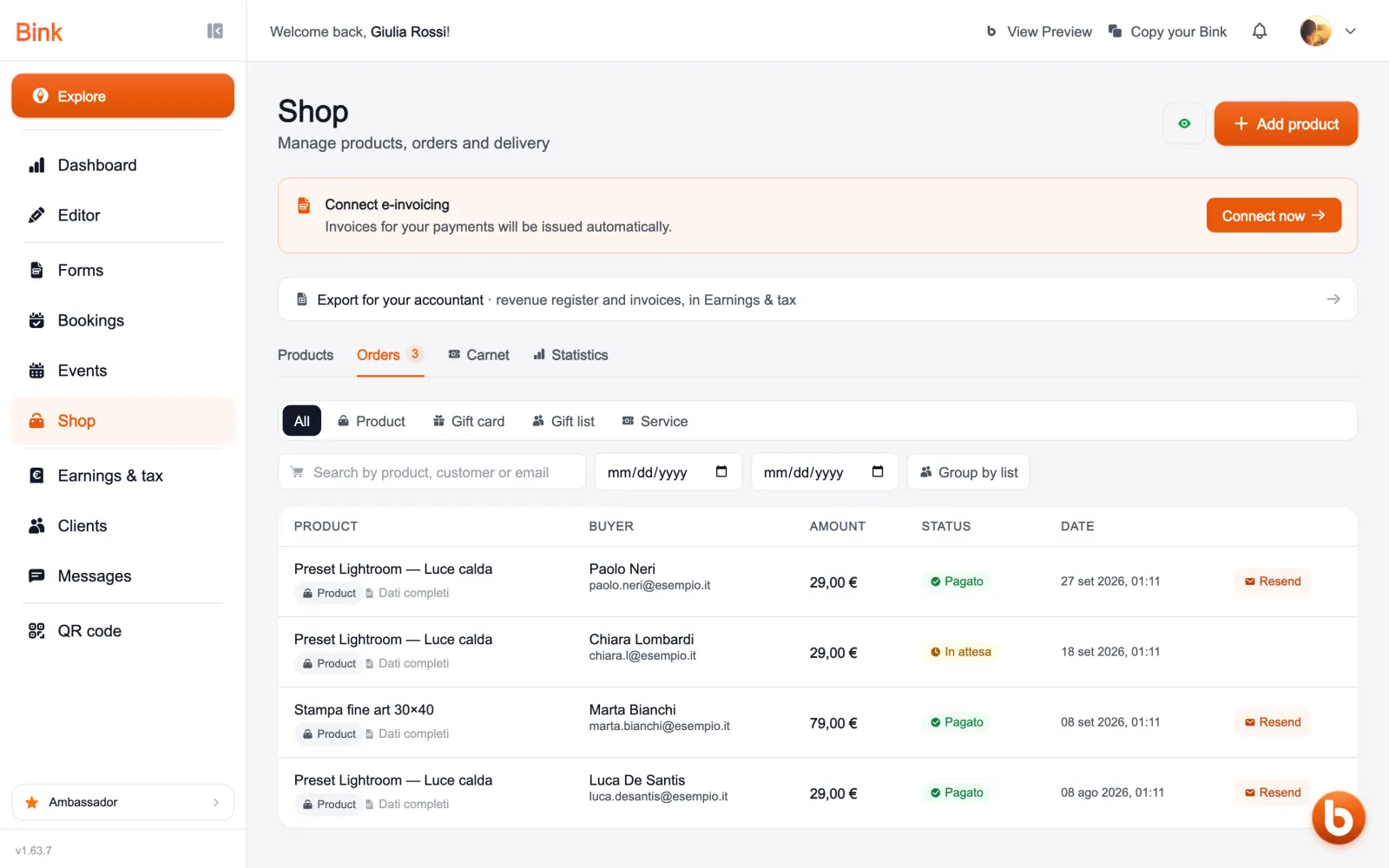Expand the user avatar menu chevron
This screenshot has width=1389, height=868.
point(1350,31)
